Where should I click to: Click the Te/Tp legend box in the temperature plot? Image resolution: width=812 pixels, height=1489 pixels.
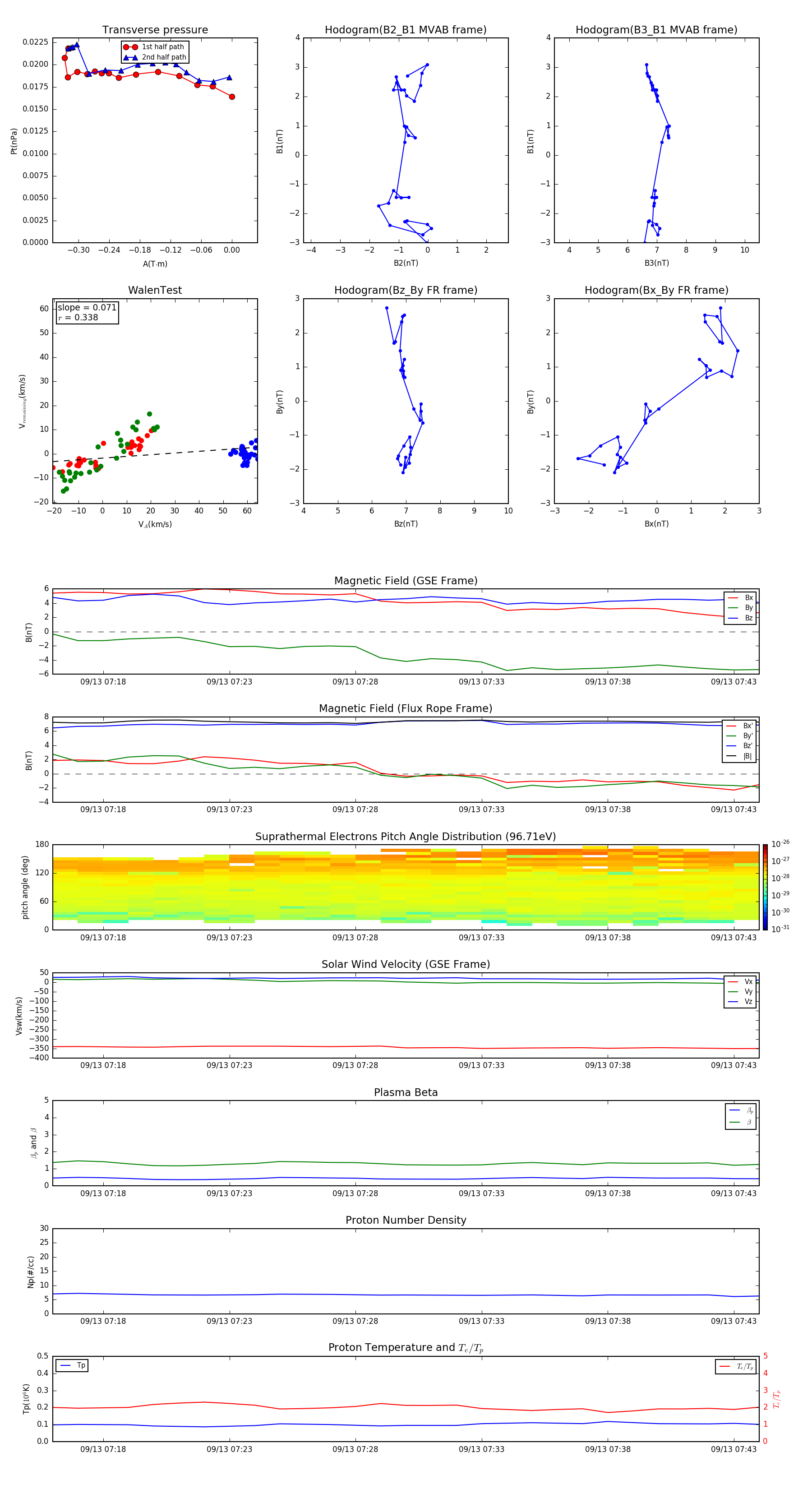point(736,1366)
